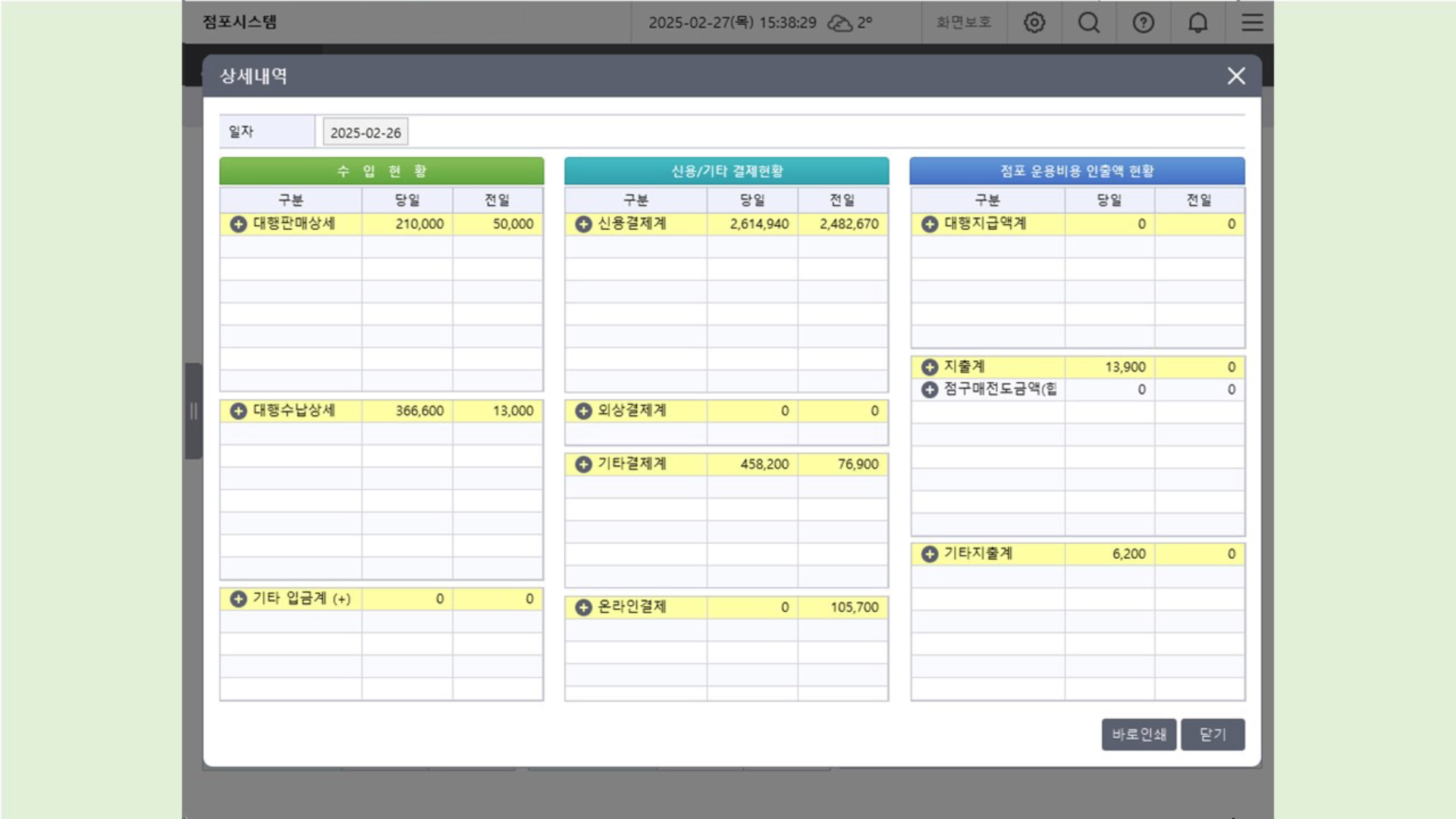Screen dimensions: 1456x819
Task: Open the hamburger menu icon
Action: 1252,23
